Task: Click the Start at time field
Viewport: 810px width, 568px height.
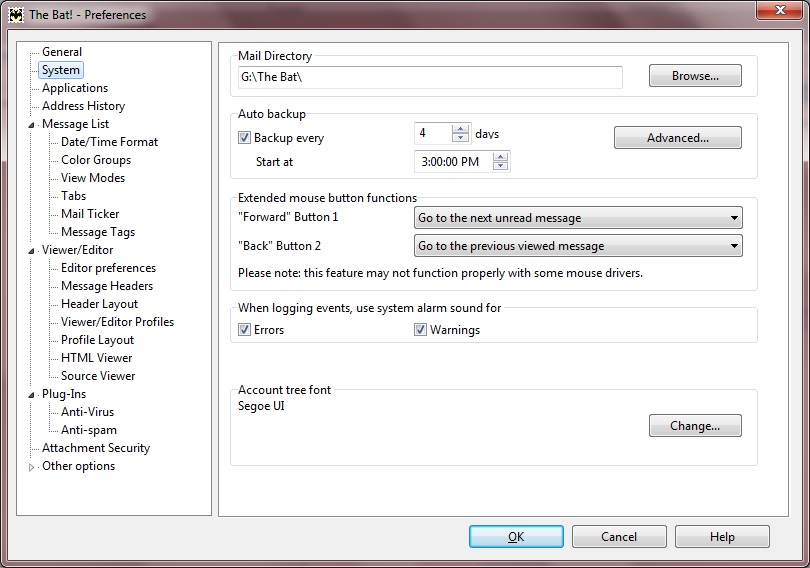Action: tap(453, 162)
